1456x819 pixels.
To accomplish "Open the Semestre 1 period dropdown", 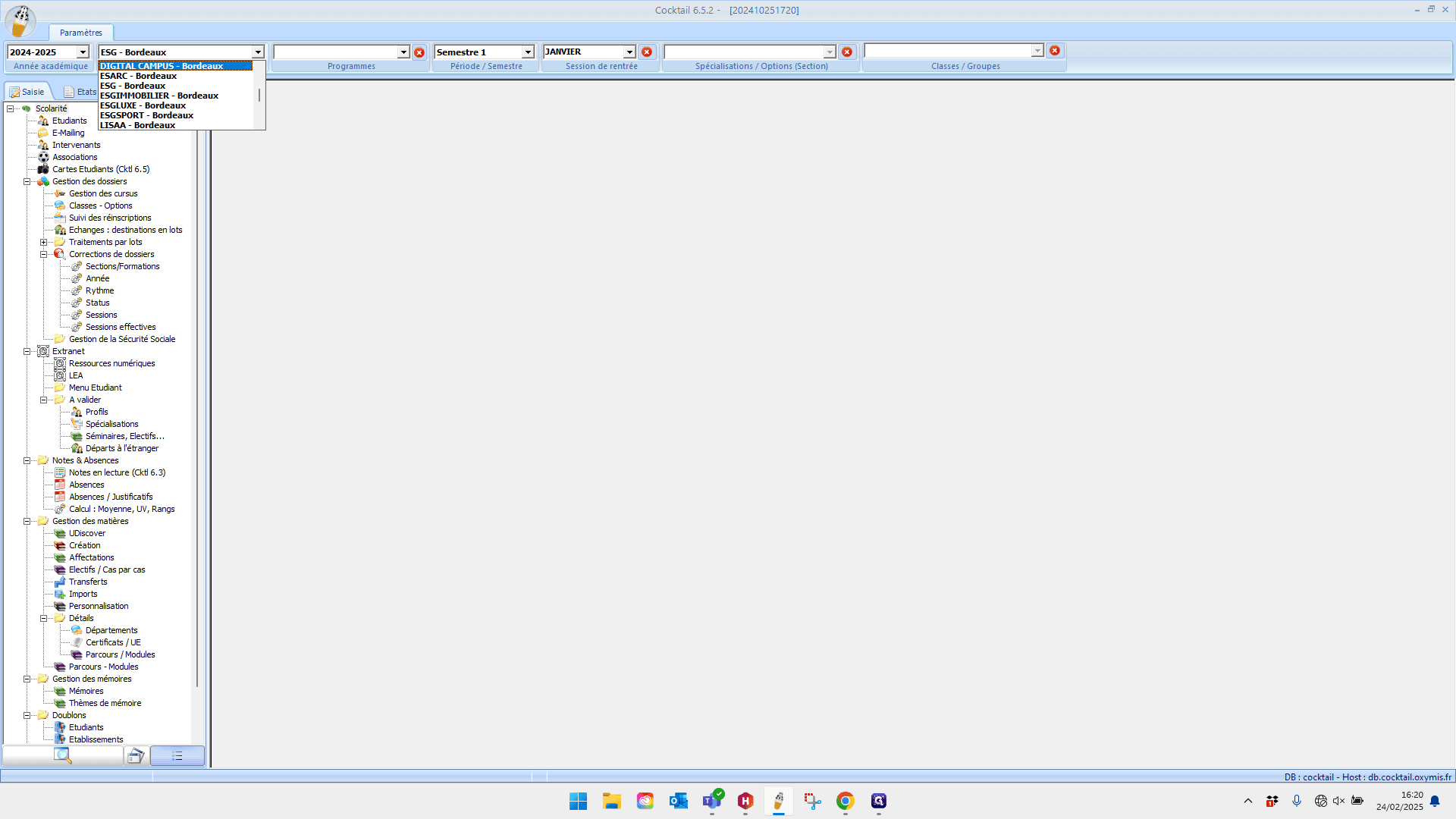I will click(528, 52).
